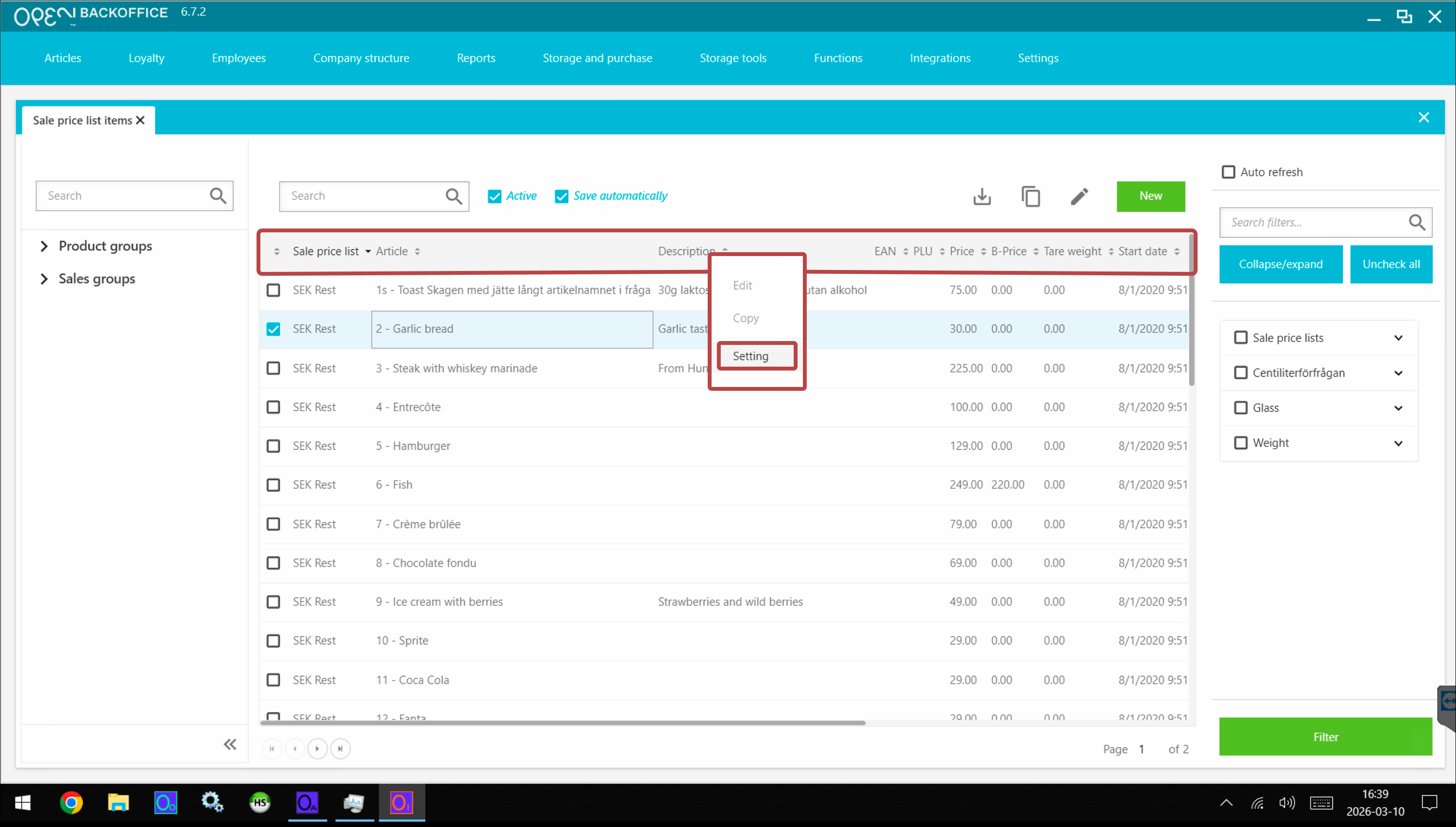Enable the Auto refresh checkbox
Image resolution: width=1456 pixels, height=827 pixels.
(x=1228, y=172)
